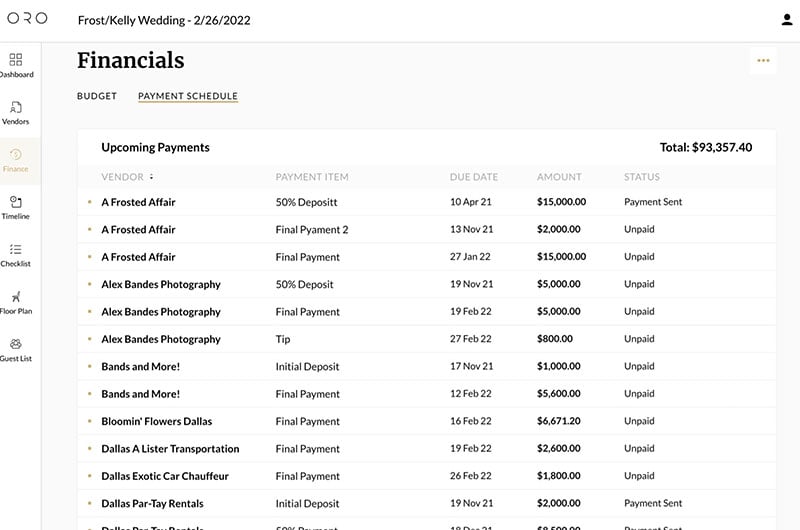Open Alex Bandes Photography 50% Deposit row

(427, 284)
